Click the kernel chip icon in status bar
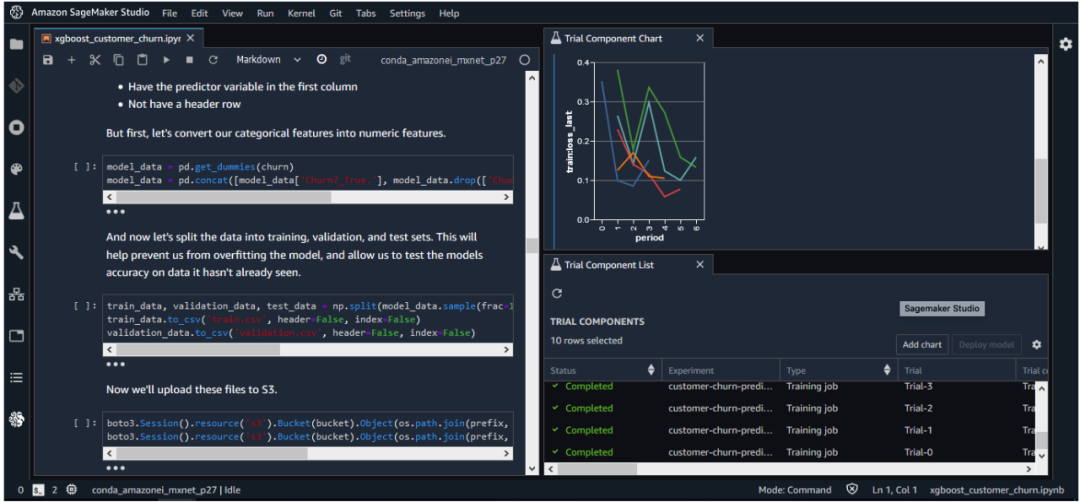The width and height of the screenshot is (1080, 502). [72, 490]
